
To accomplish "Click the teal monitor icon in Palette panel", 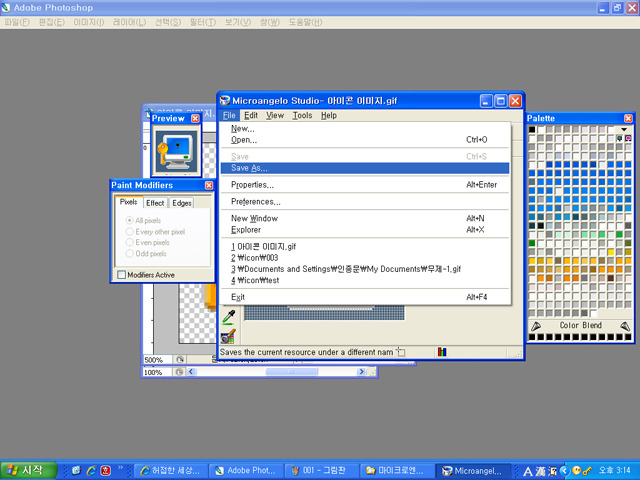I will (x=620, y=139).
